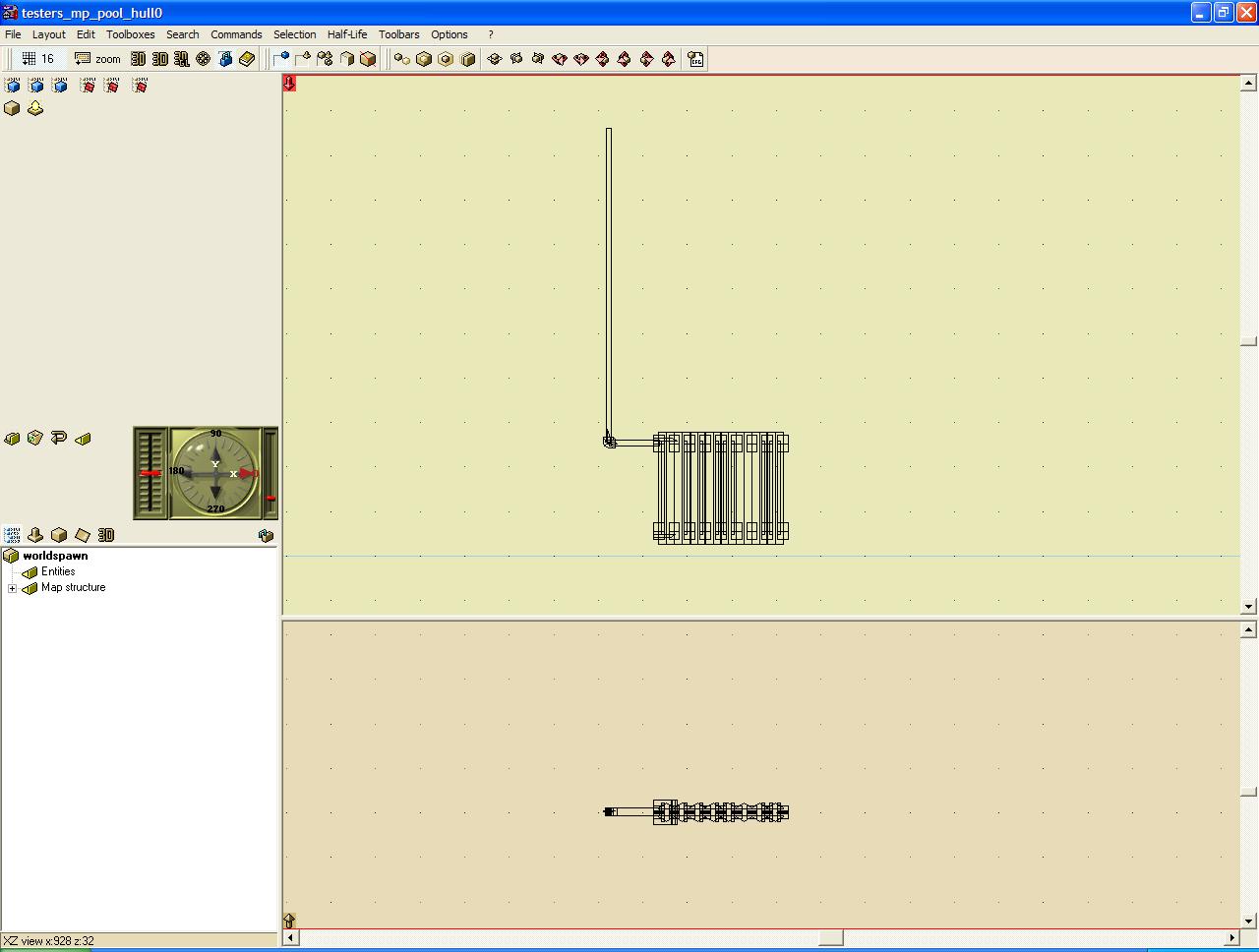Open the Commands menu

point(236,34)
